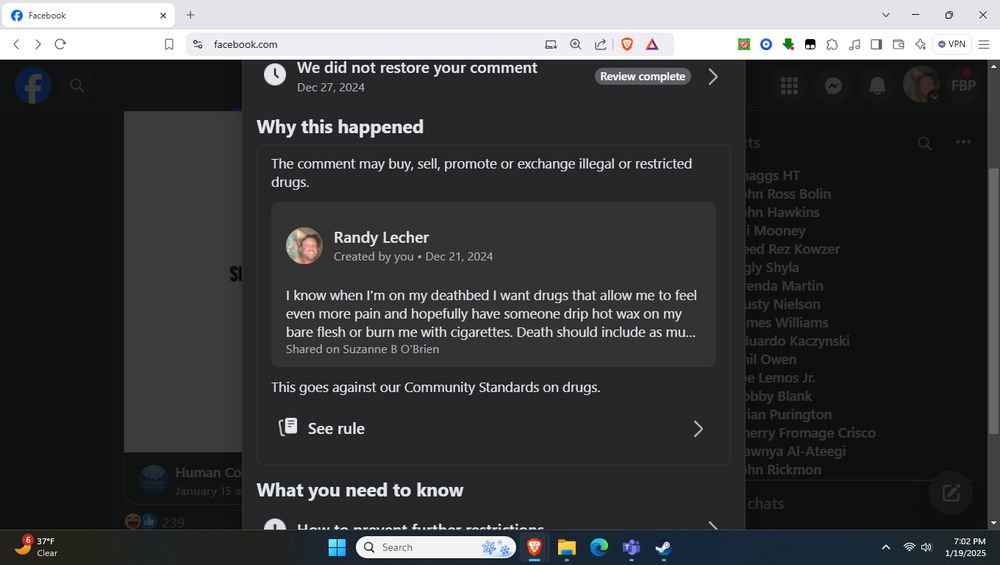
Task: Open the account profile picture menu
Action: [921, 85]
